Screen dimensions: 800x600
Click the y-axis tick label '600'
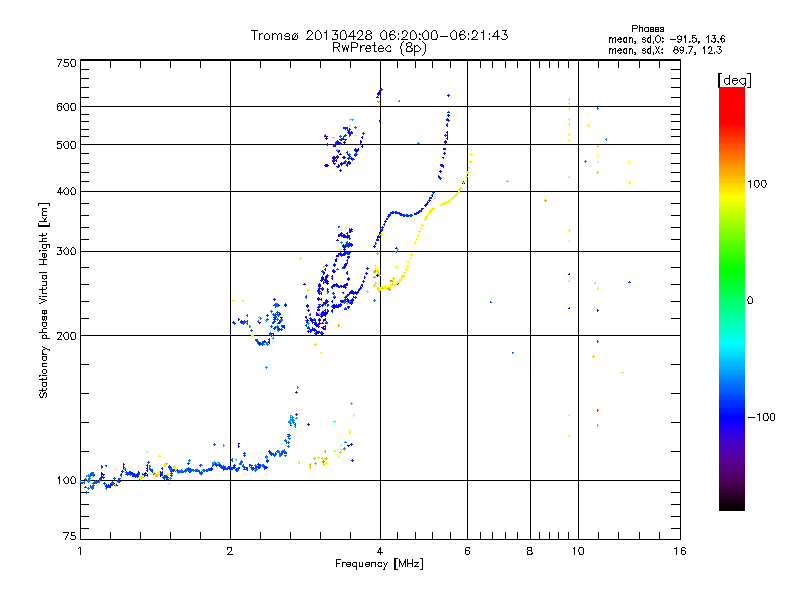66,107
